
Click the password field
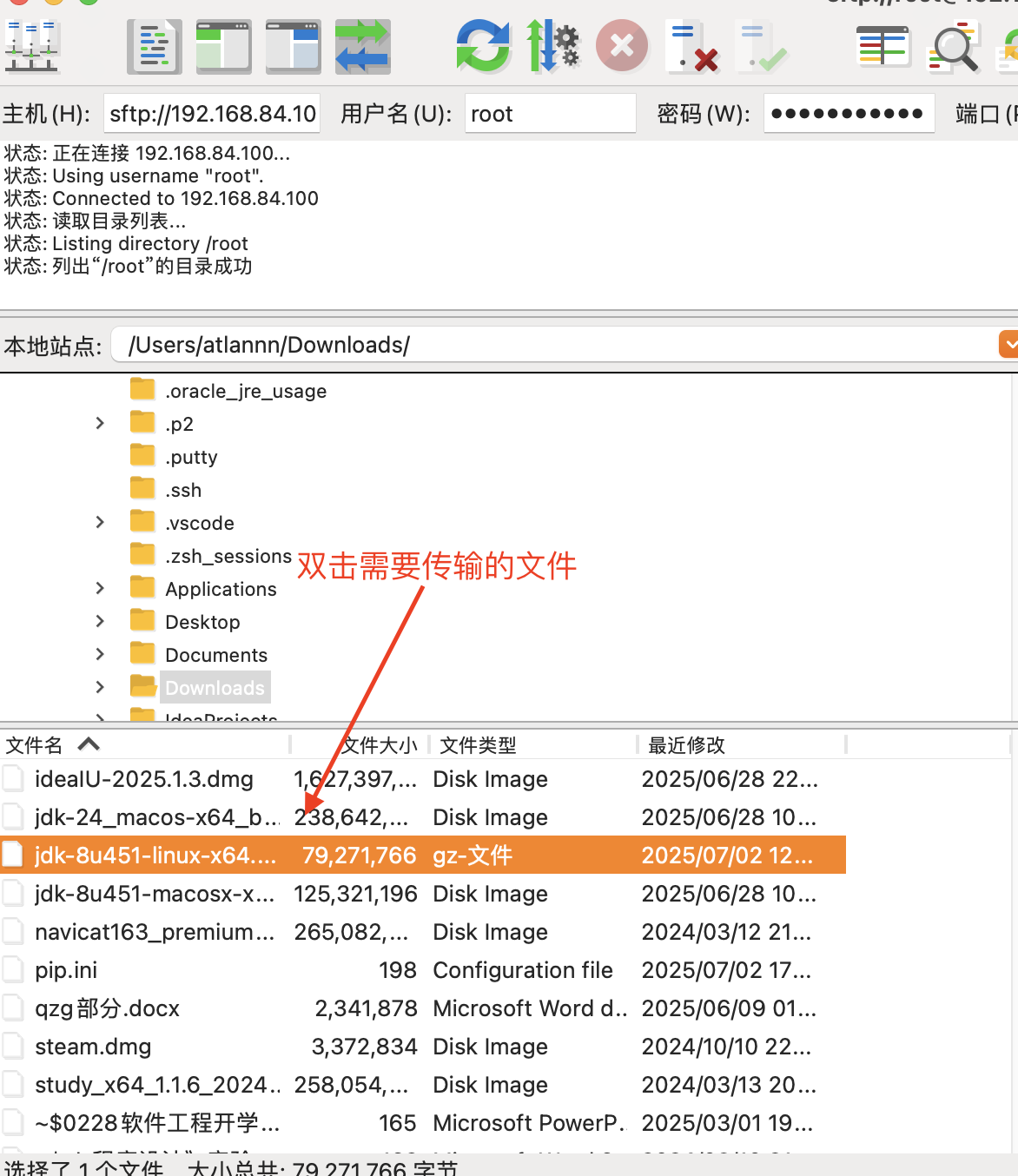tap(849, 114)
